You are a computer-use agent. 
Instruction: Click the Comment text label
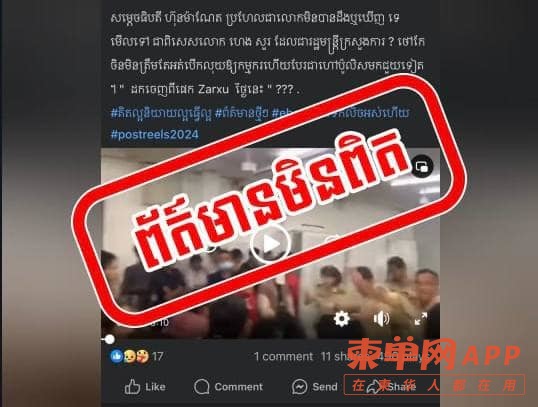click(x=238, y=387)
